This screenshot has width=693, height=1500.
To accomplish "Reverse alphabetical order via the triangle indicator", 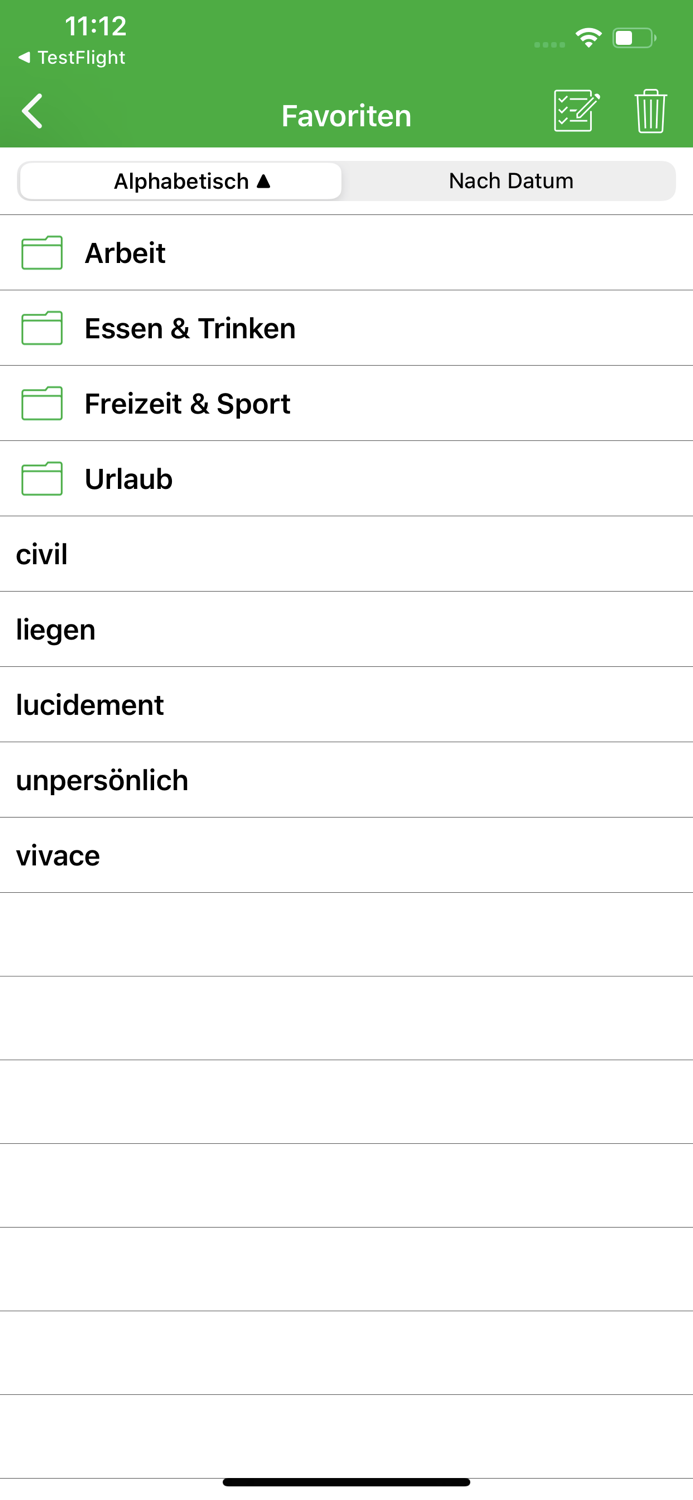I will point(263,181).
